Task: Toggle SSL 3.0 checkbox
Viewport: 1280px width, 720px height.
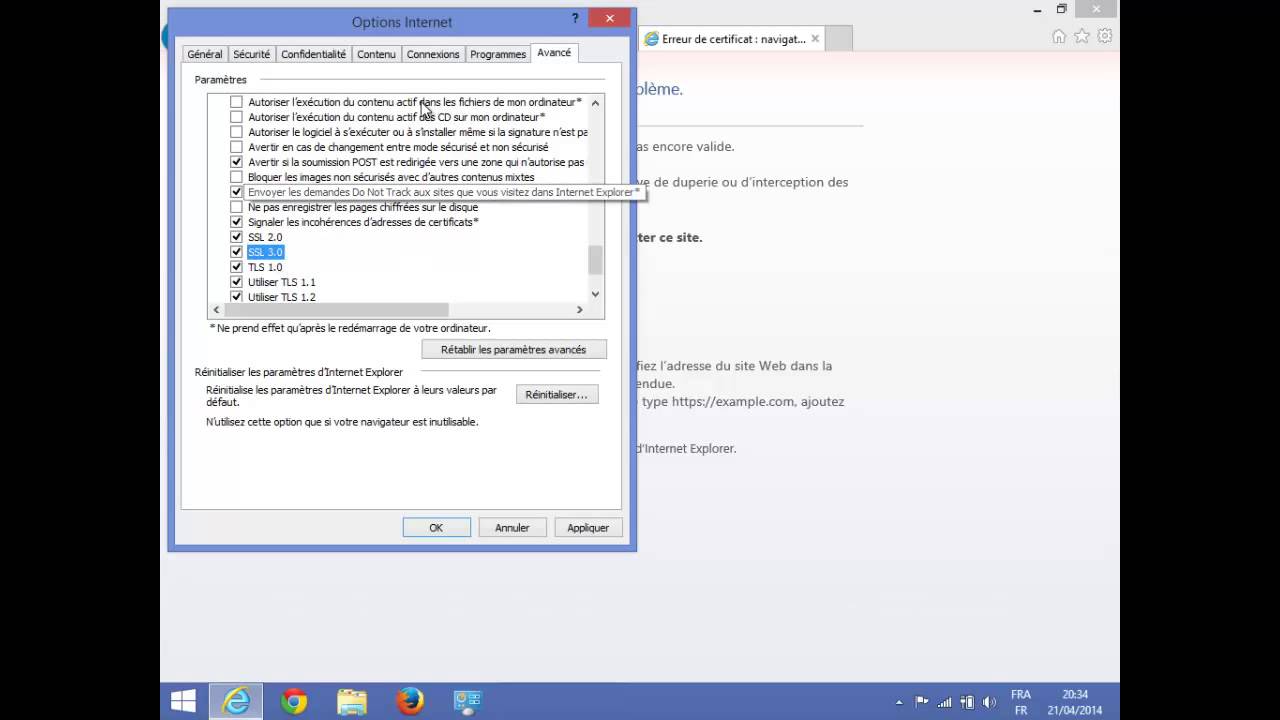Action: [x=237, y=252]
